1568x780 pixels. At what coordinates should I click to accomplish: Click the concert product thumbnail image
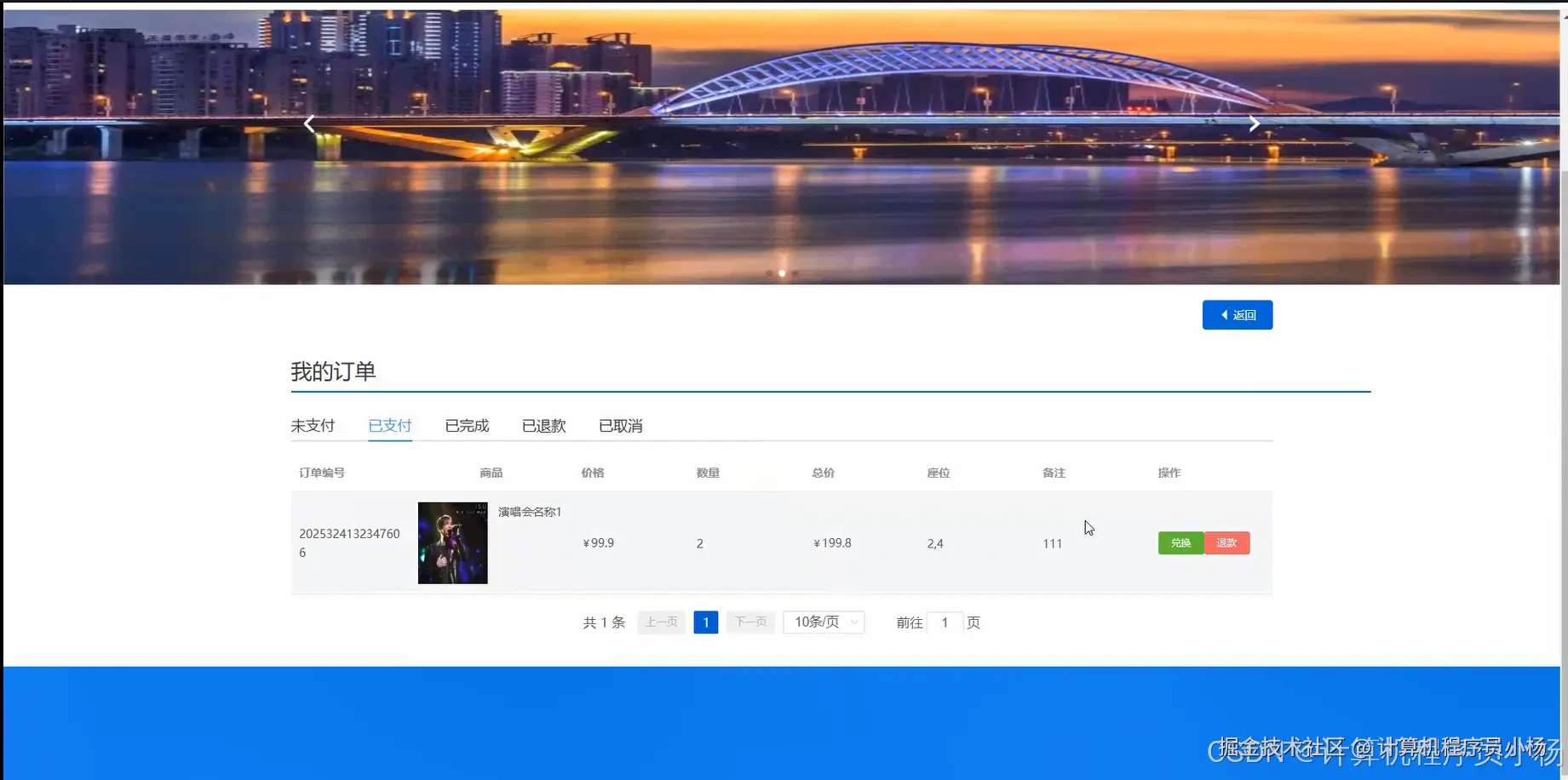(451, 542)
